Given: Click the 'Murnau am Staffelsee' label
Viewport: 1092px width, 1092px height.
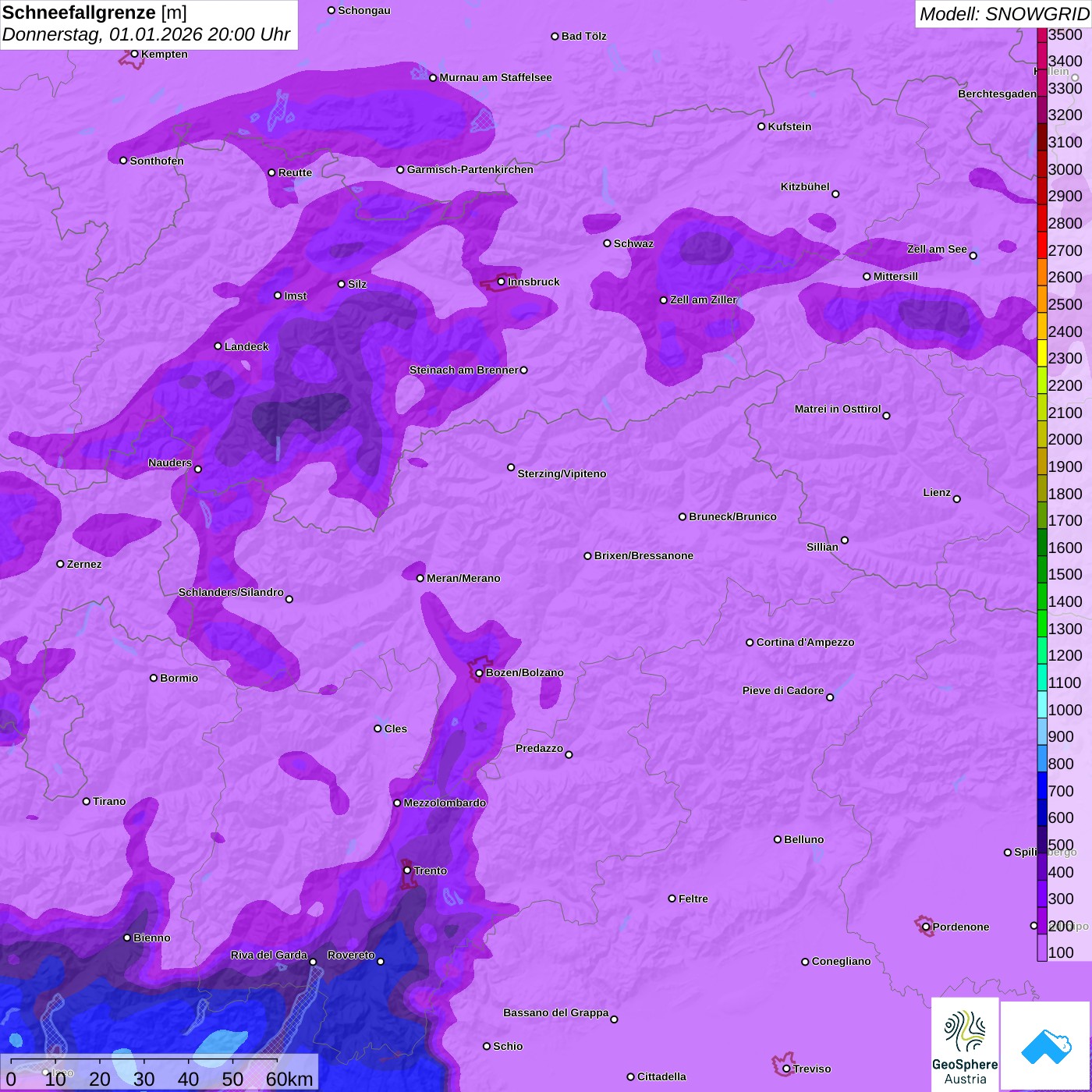Looking at the screenshot, I should pyautogui.click(x=495, y=77).
